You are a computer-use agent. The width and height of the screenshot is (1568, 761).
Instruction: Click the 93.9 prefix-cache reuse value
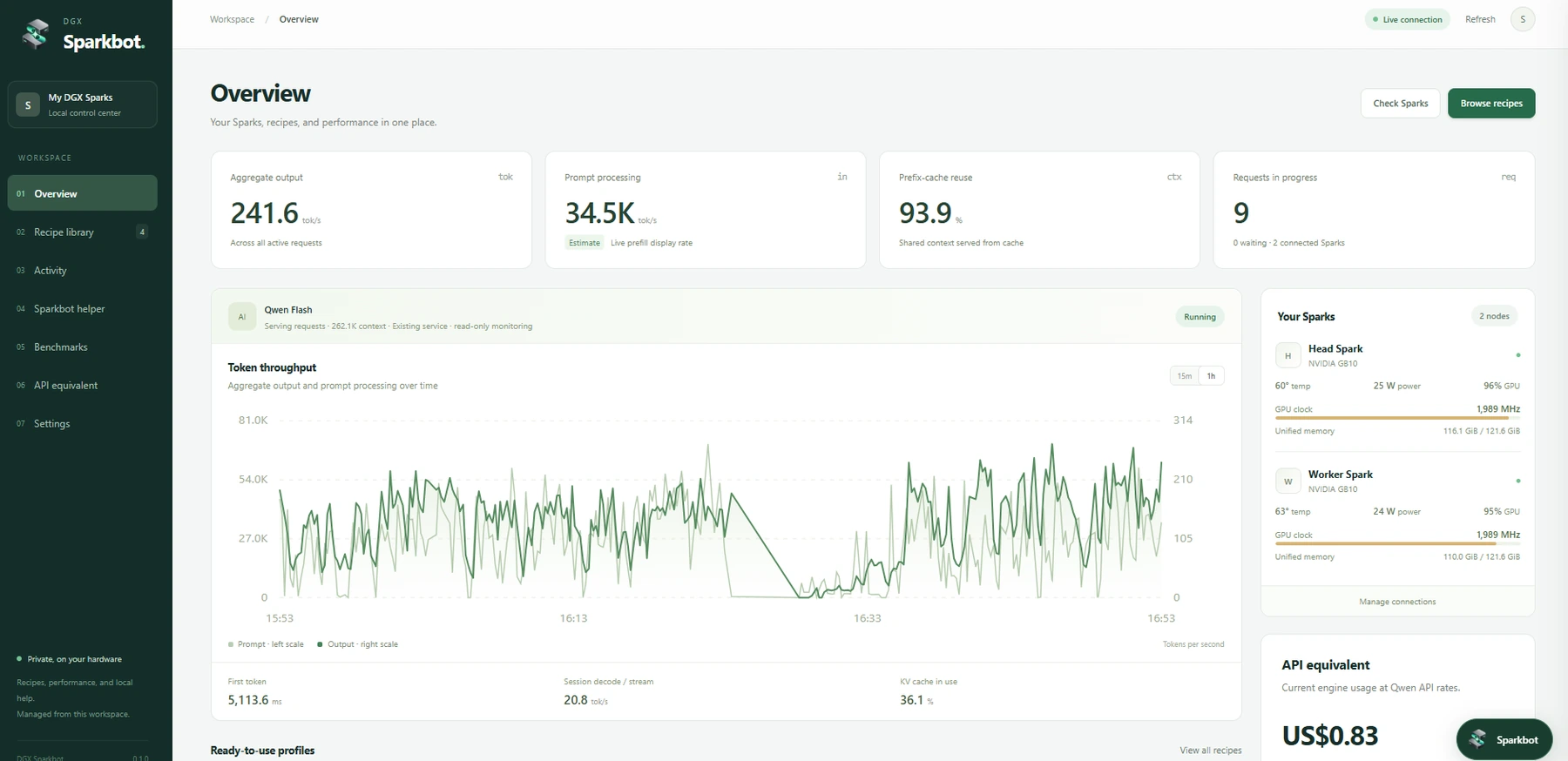click(x=925, y=212)
